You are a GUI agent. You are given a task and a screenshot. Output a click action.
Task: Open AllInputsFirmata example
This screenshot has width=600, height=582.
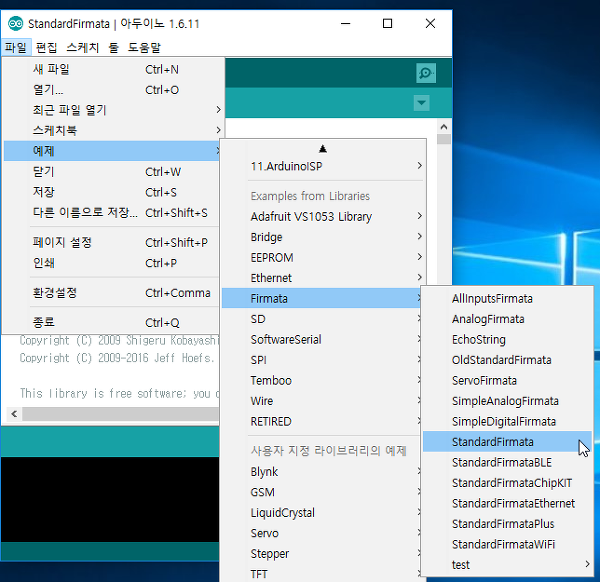click(507, 298)
